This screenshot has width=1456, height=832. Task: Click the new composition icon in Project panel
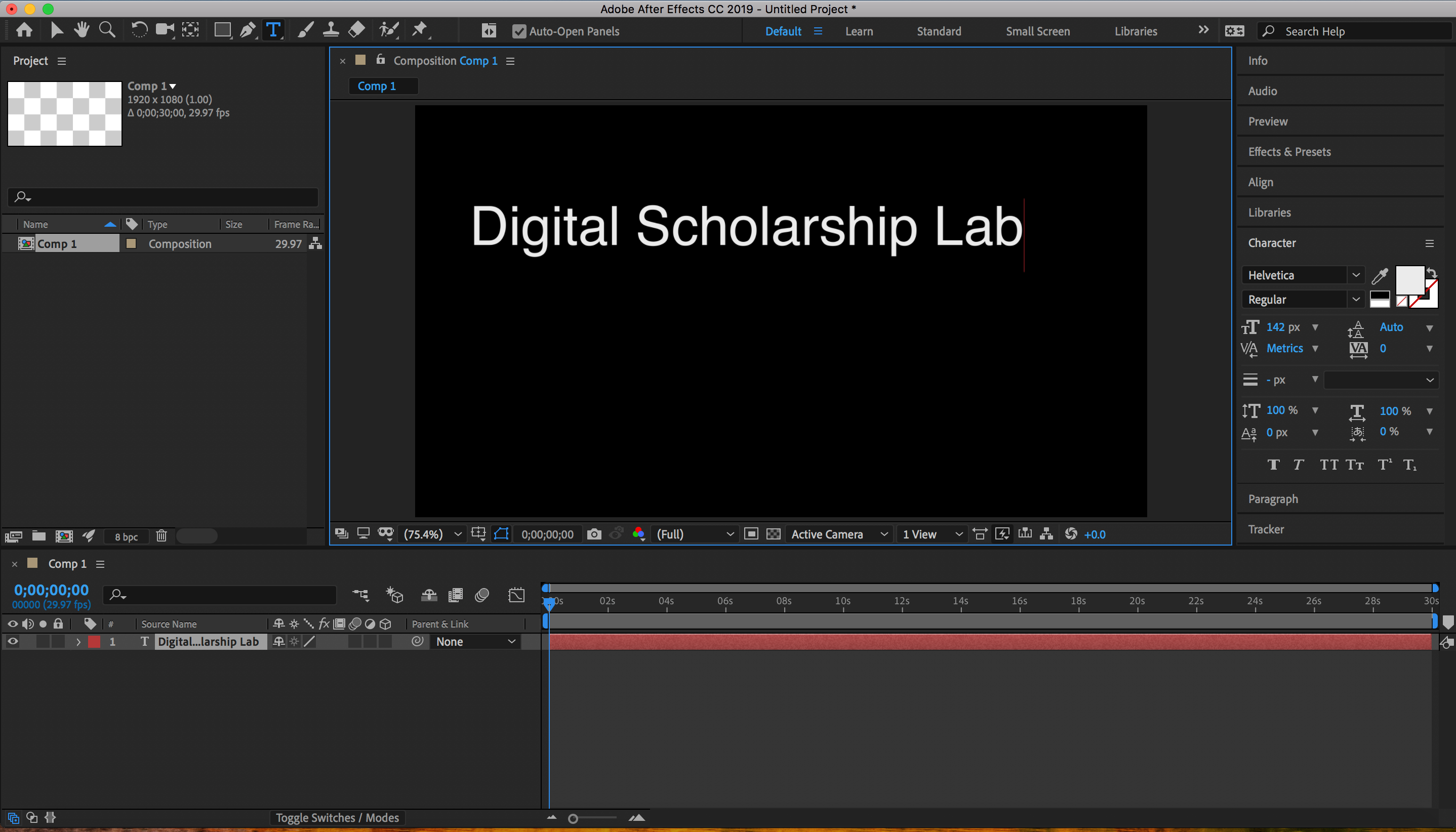(64, 536)
